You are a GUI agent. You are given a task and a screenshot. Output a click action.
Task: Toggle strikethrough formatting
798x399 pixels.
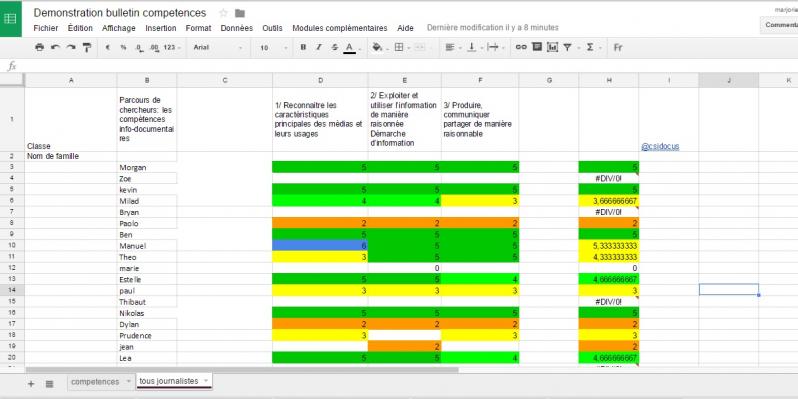pos(334,47)
